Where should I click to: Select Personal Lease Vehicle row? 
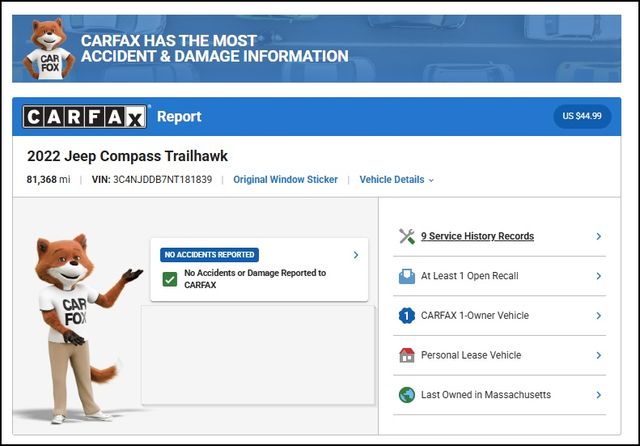click(x=470, y=355)
